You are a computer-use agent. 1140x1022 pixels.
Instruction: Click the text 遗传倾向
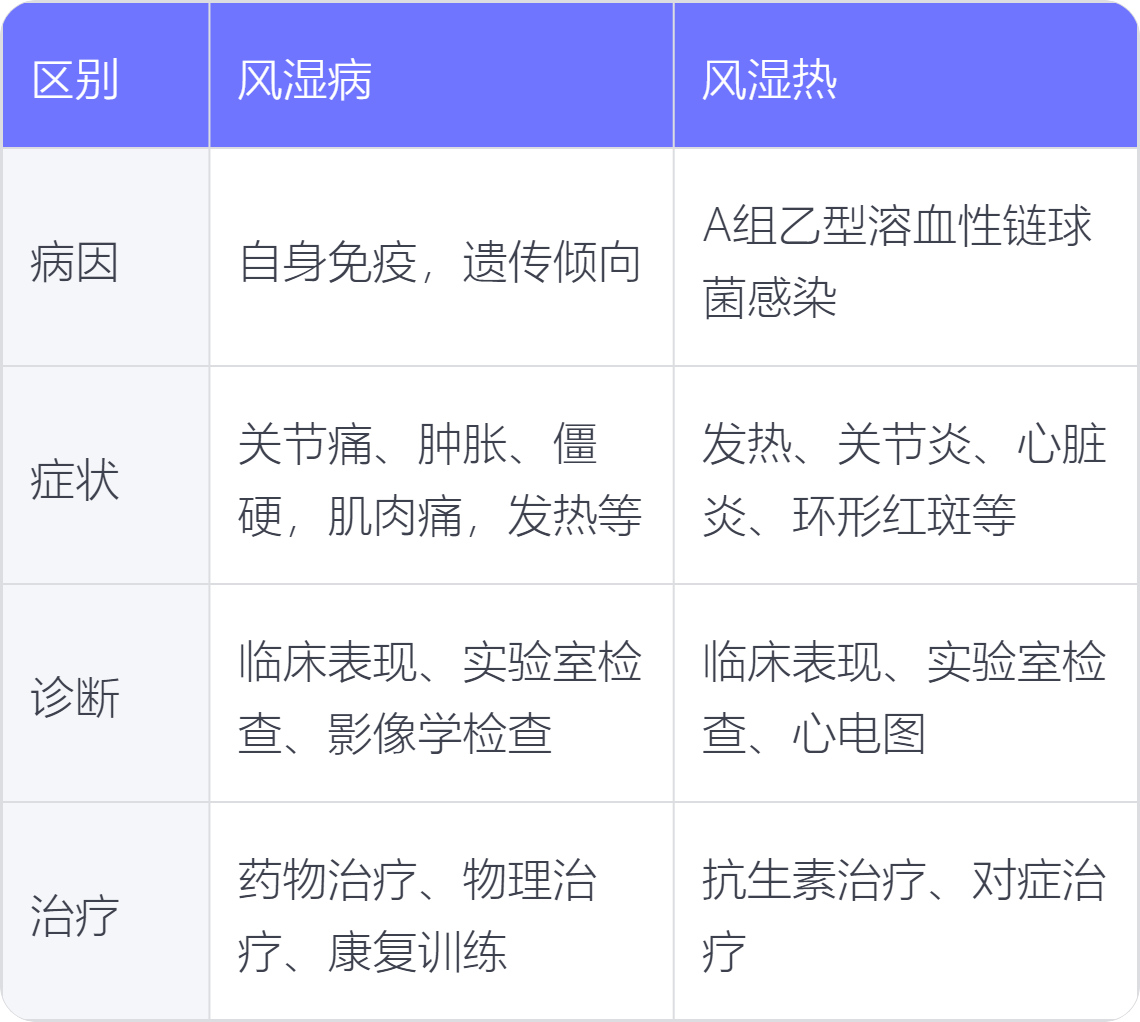click(552, 263)
